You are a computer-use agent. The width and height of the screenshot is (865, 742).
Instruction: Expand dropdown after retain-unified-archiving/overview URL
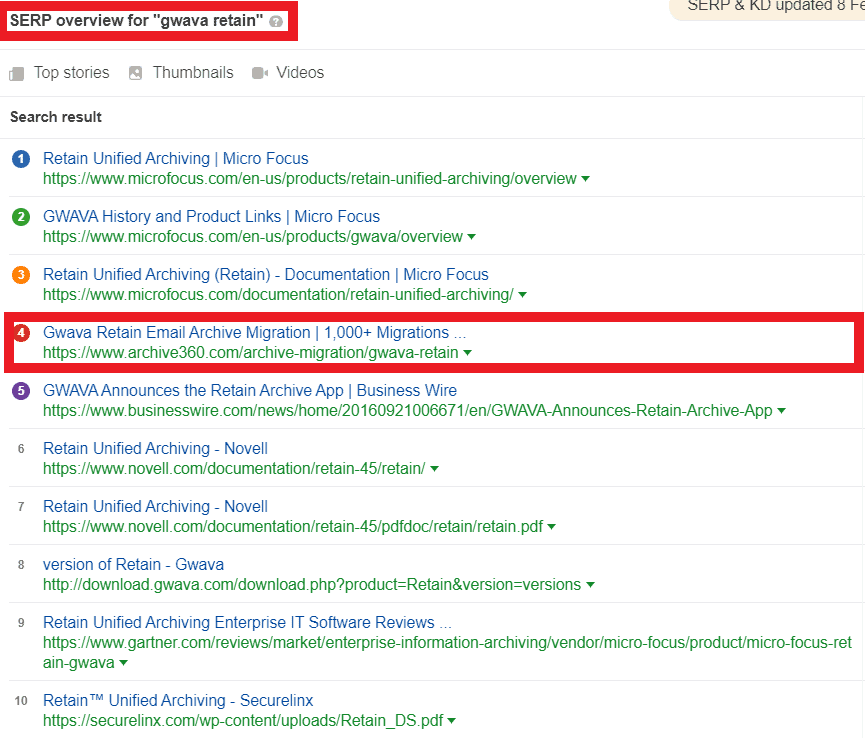pos(585,179)
